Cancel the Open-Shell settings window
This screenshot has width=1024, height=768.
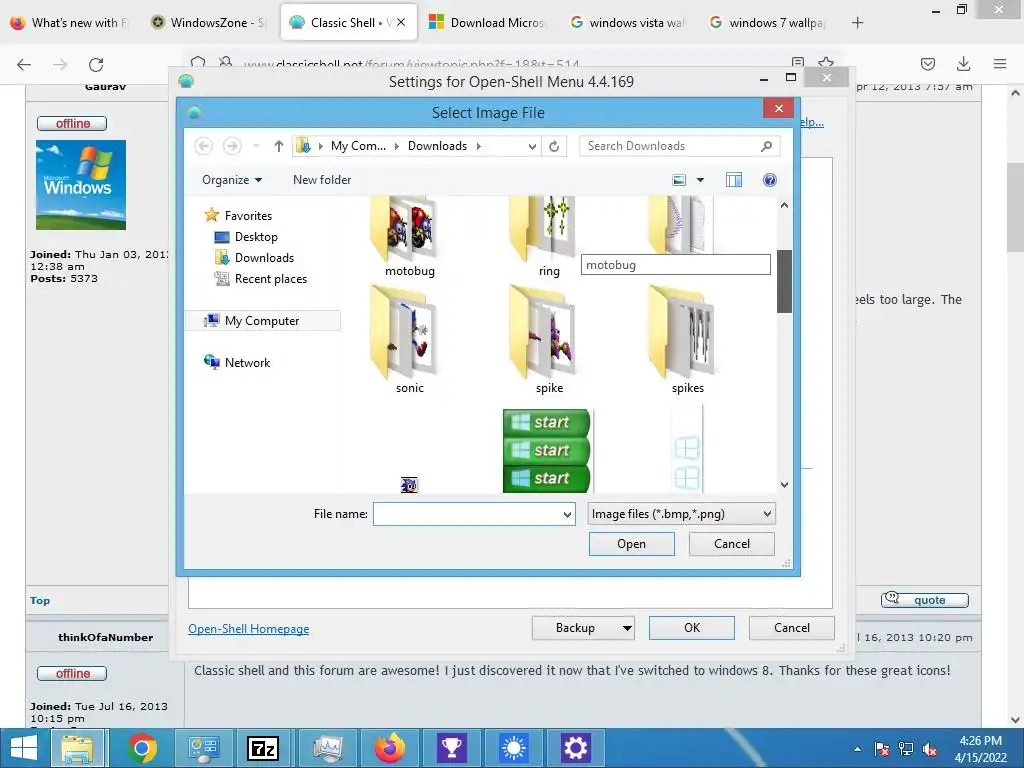[x=792, y=628]
